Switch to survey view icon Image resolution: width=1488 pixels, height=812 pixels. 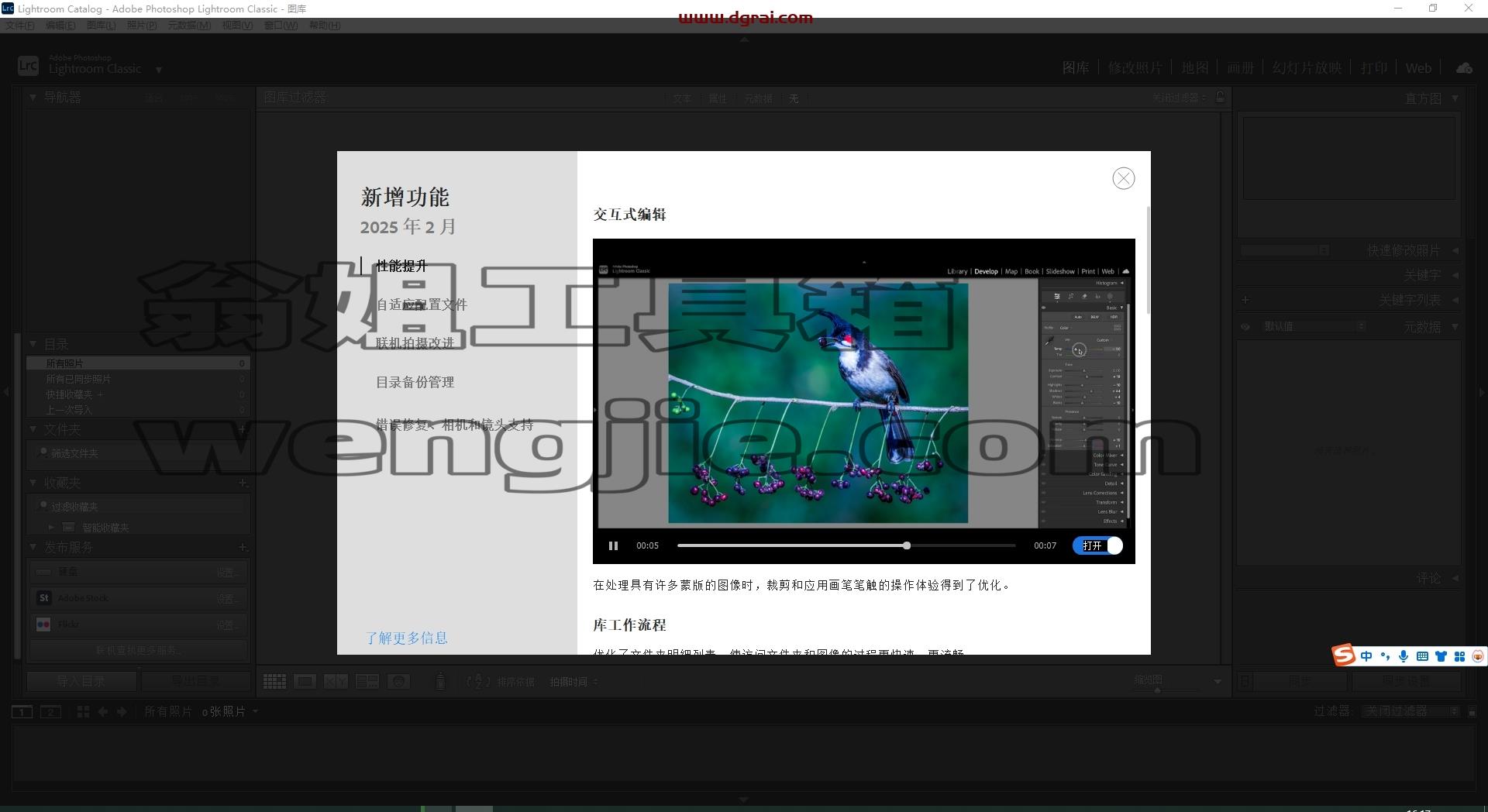(367, 682)
